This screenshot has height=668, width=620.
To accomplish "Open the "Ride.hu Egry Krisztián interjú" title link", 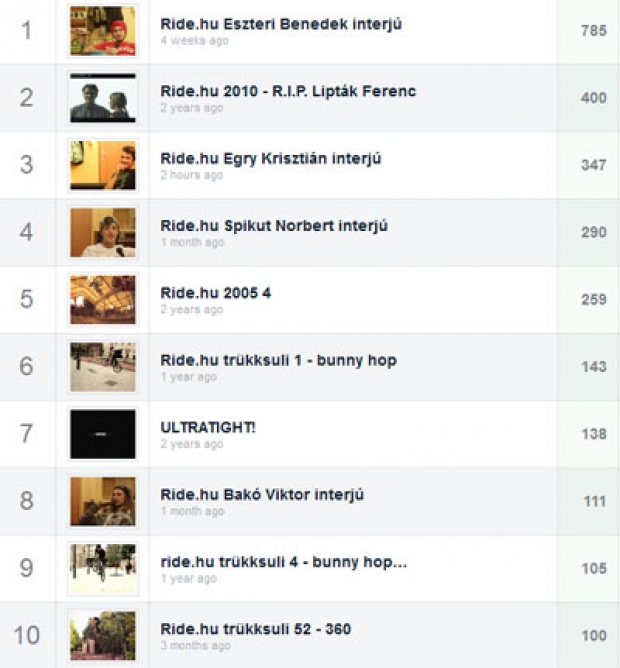I will click(271, 158).
